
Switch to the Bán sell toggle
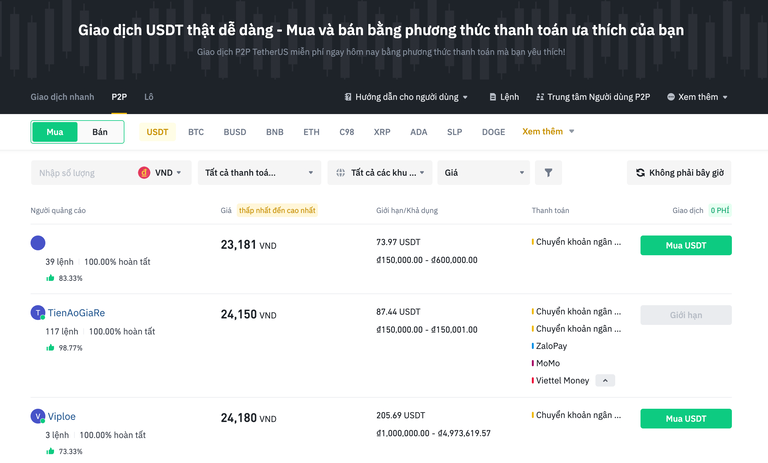coord(100,132)
